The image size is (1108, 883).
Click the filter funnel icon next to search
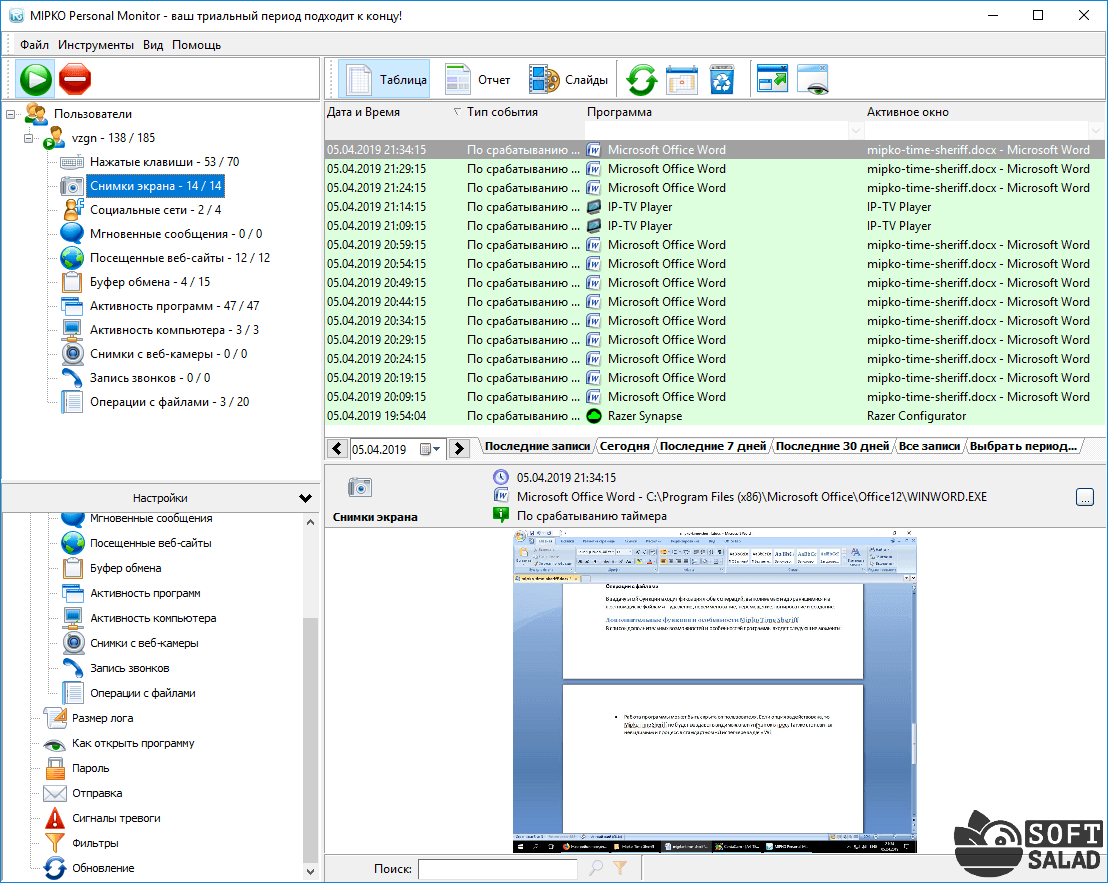coord(620,869)
